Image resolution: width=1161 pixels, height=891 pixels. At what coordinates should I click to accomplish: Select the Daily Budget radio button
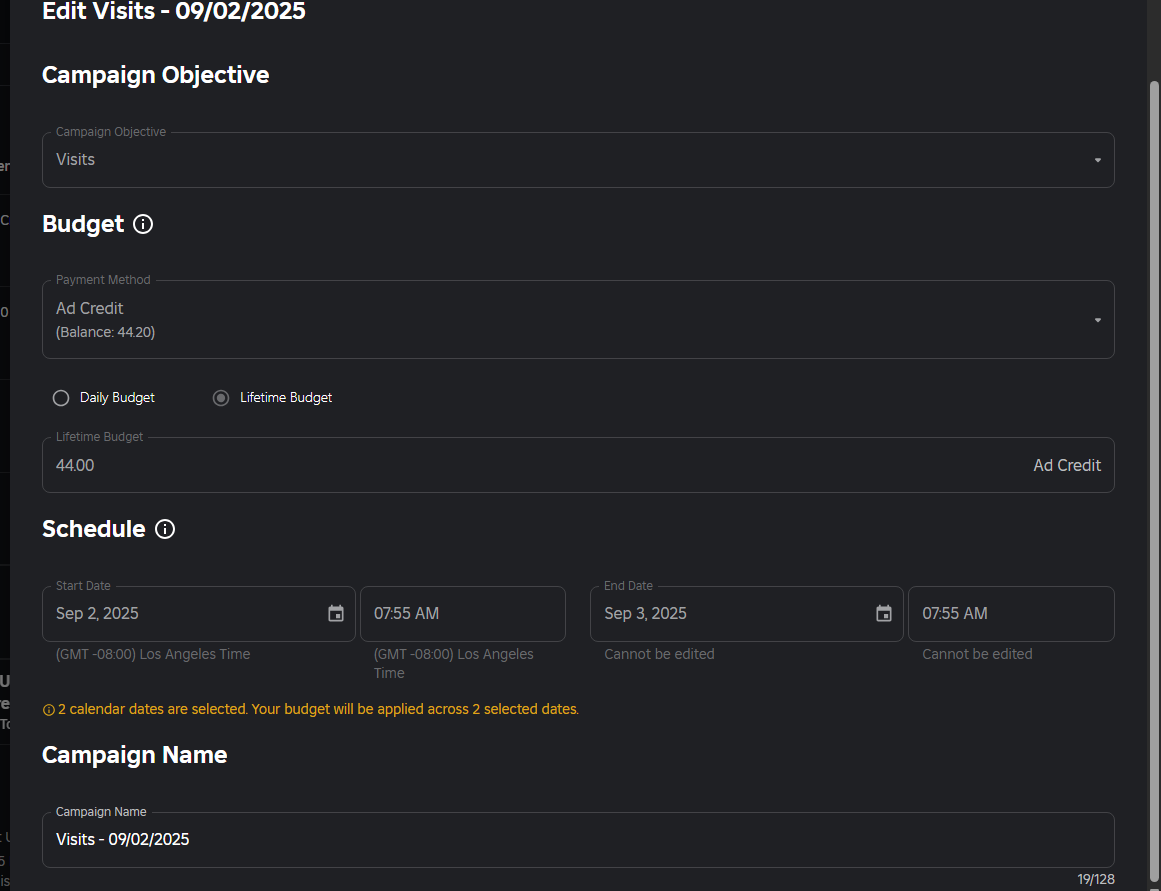(x=61, y=398)
